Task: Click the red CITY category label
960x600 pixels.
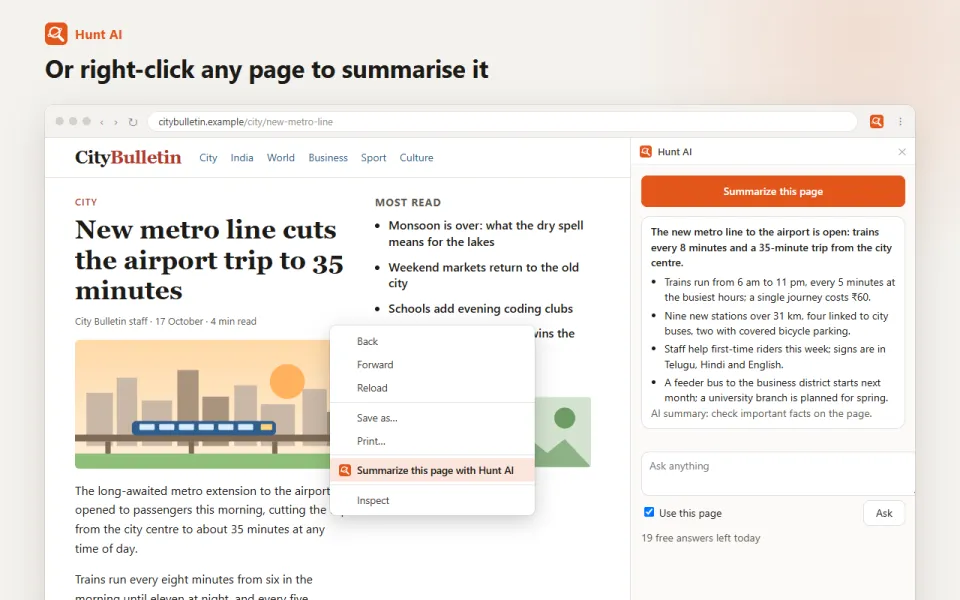Action: tap(86, 202)
